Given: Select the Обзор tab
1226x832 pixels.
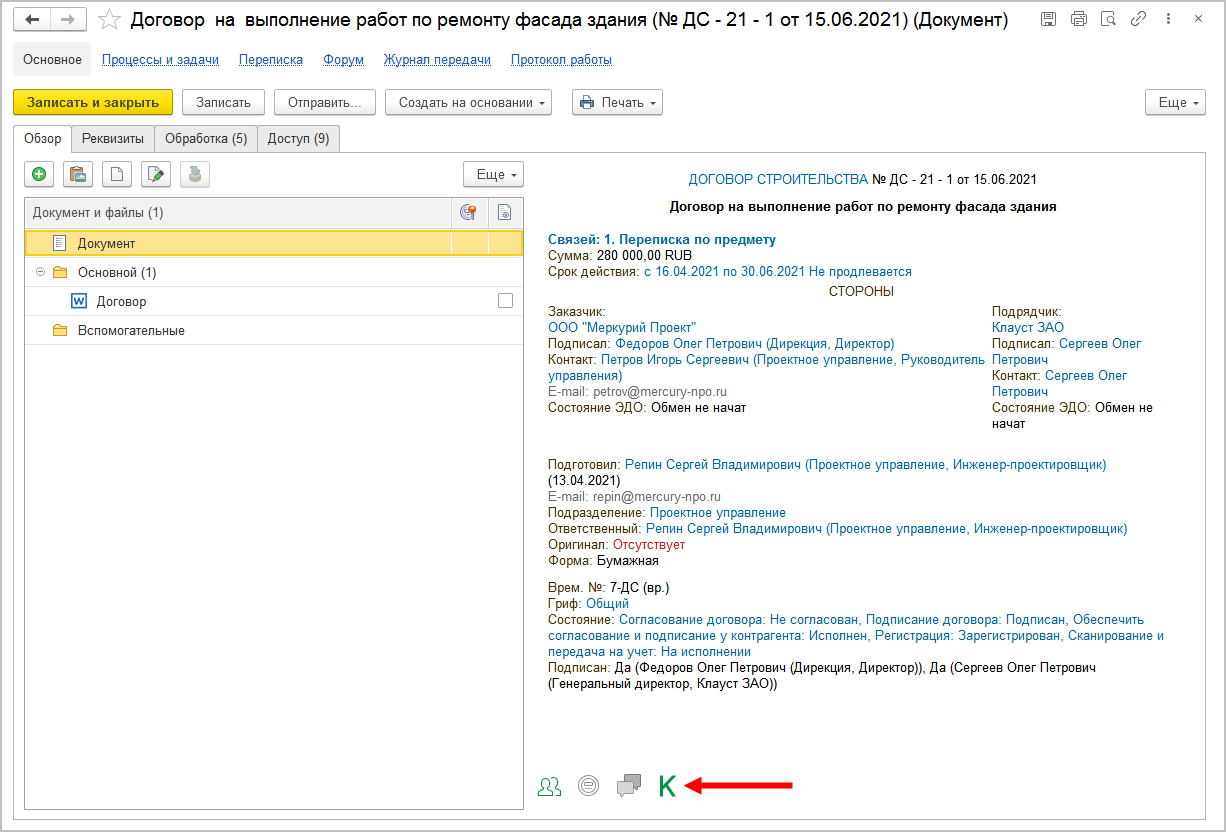Looking at the screenshot, I should pyautogui.click(x=42, y=139).
